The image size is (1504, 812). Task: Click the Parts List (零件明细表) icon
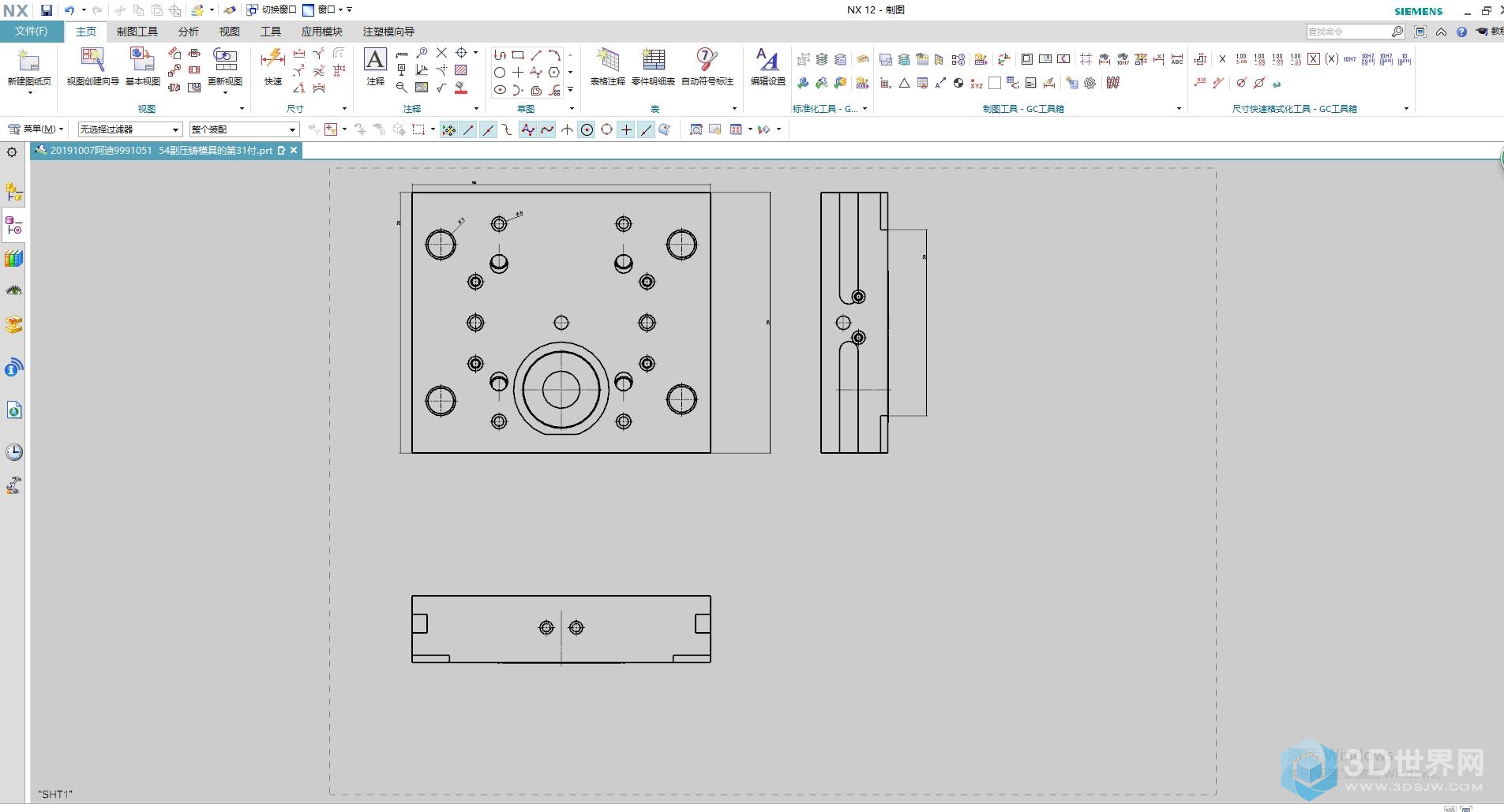(x=654, y=60)
